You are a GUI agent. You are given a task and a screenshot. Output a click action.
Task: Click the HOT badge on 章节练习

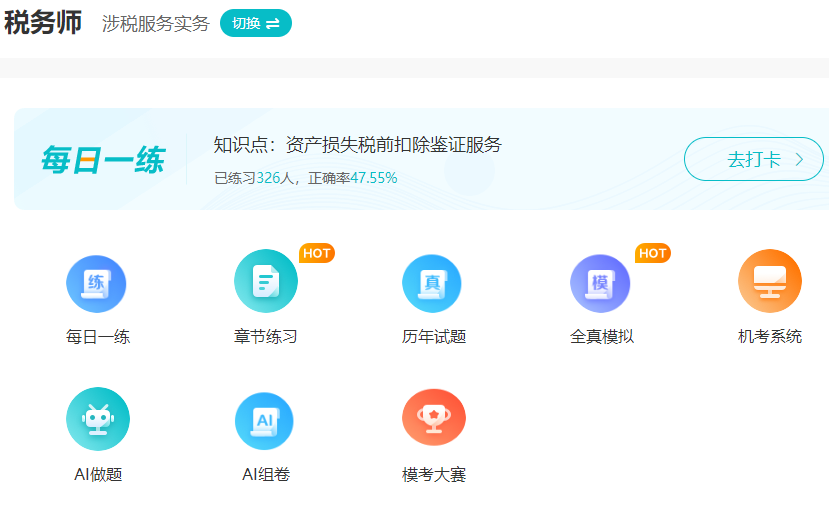[317, 253]
